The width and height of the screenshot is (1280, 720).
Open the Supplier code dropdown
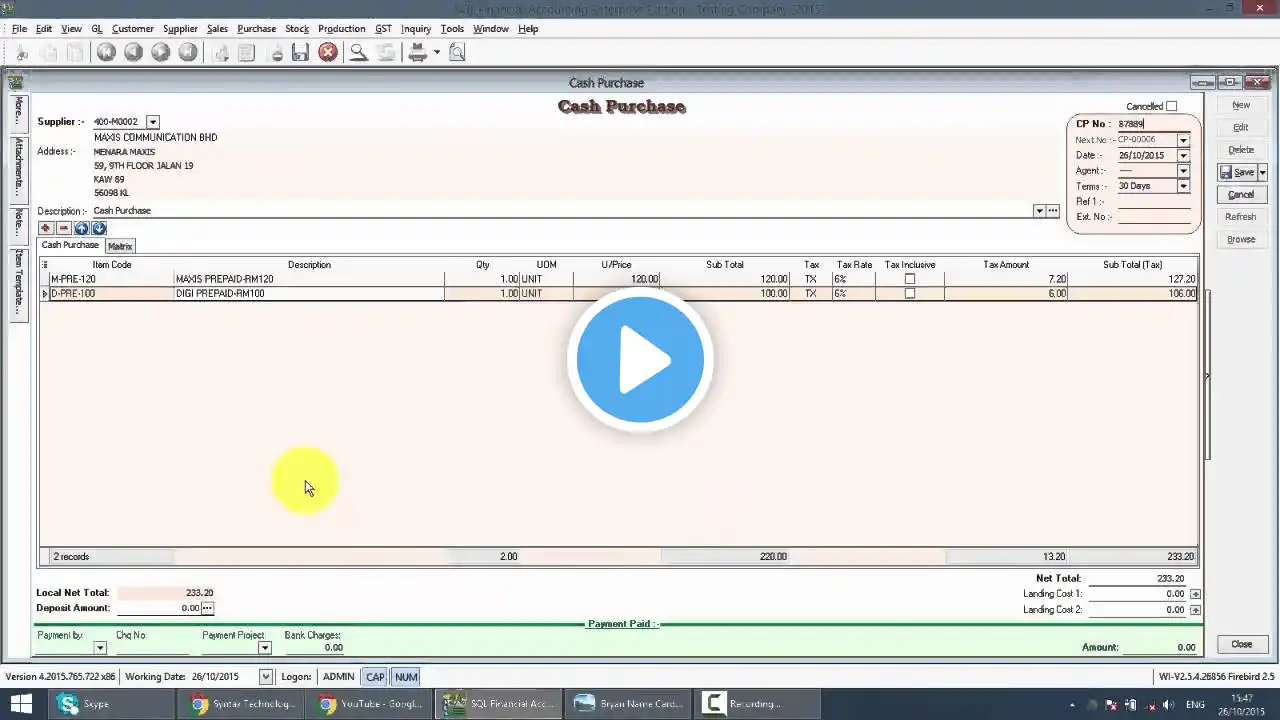tap(153, 122)
